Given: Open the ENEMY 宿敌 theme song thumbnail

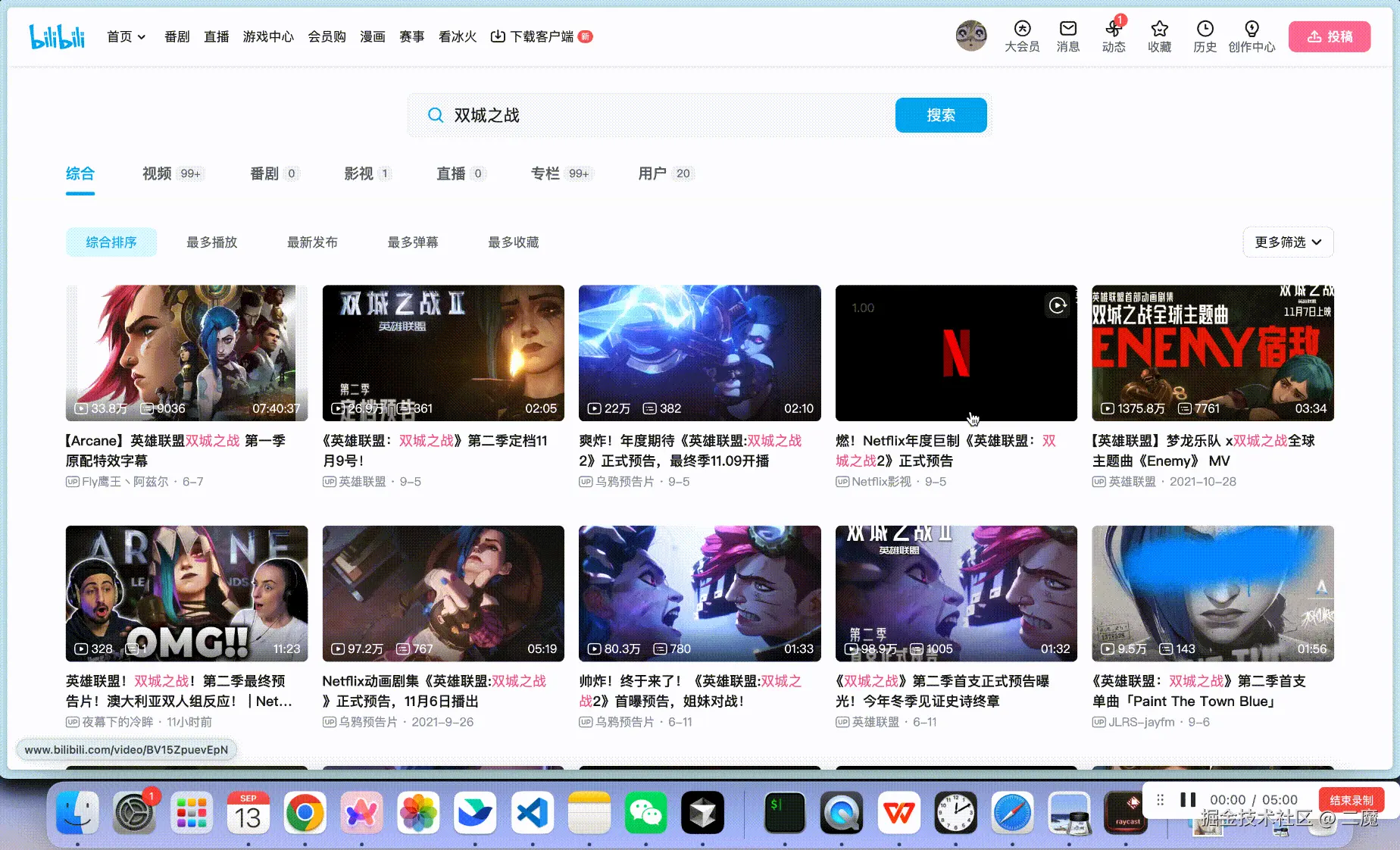Looking at the screenshot, I should (x=1212, y=352).
